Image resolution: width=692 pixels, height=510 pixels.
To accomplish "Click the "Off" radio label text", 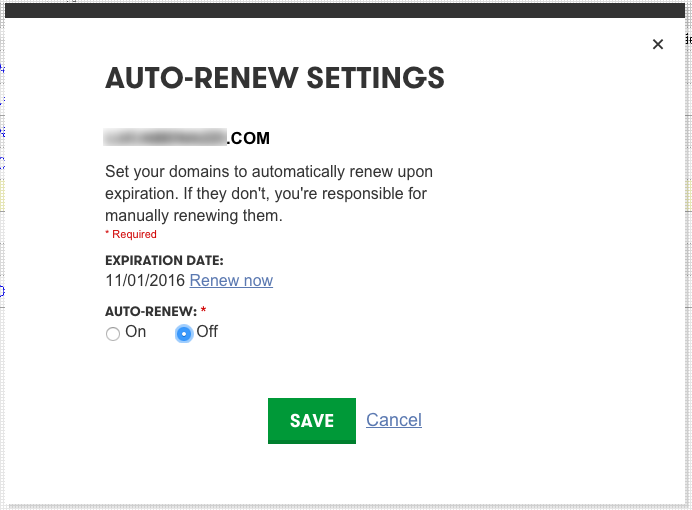I will [x=207, y=332].
